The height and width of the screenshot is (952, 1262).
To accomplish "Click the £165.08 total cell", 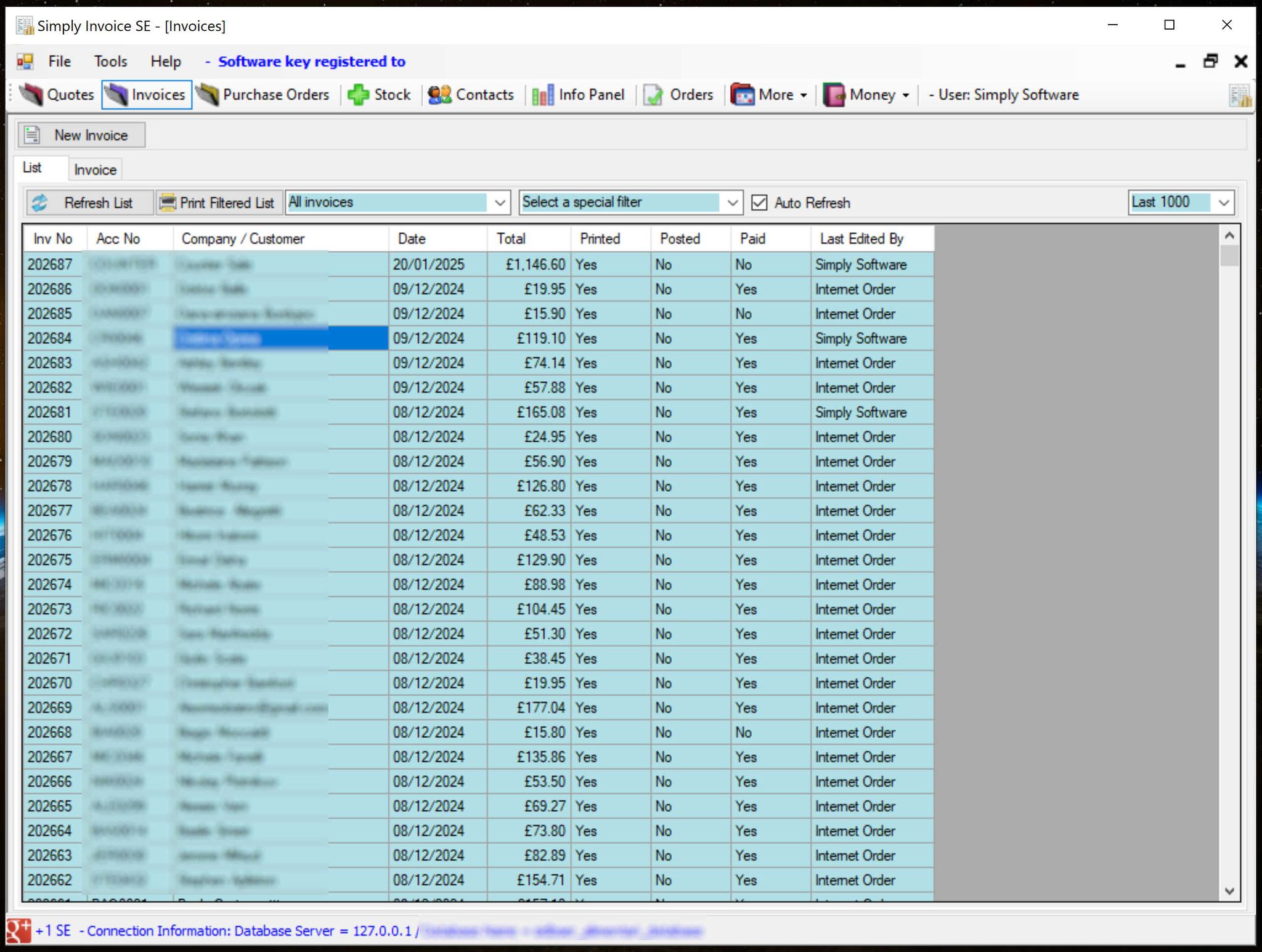I will pos(529,412).
